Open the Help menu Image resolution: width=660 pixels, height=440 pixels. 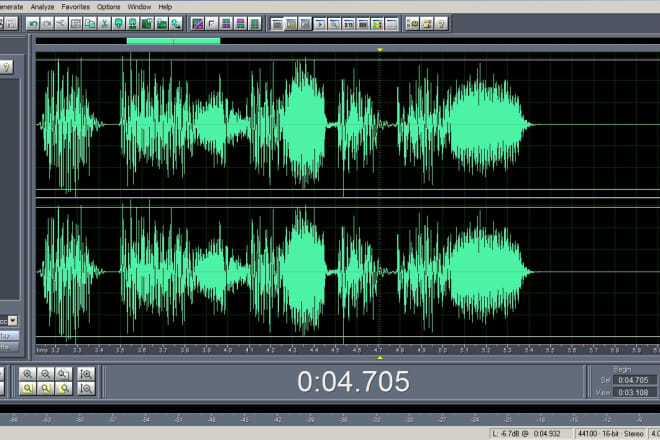point(165,7)
